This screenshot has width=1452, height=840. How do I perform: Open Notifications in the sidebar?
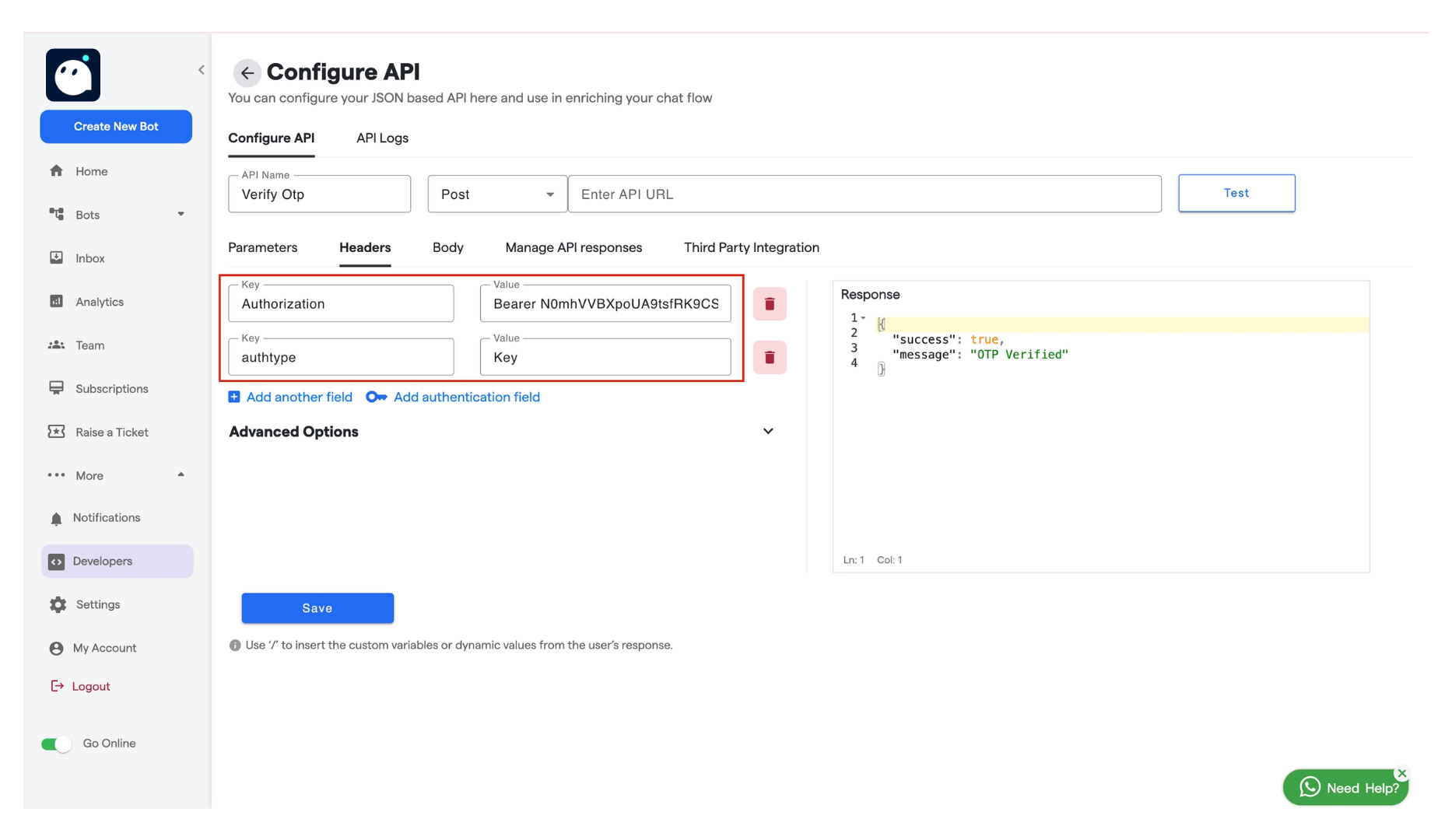(106, 517)
